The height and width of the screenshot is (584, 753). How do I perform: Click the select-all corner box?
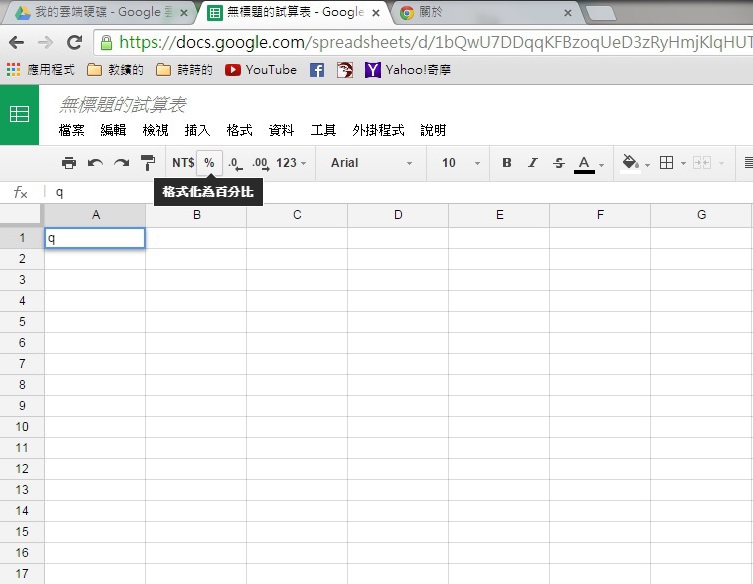20,214
